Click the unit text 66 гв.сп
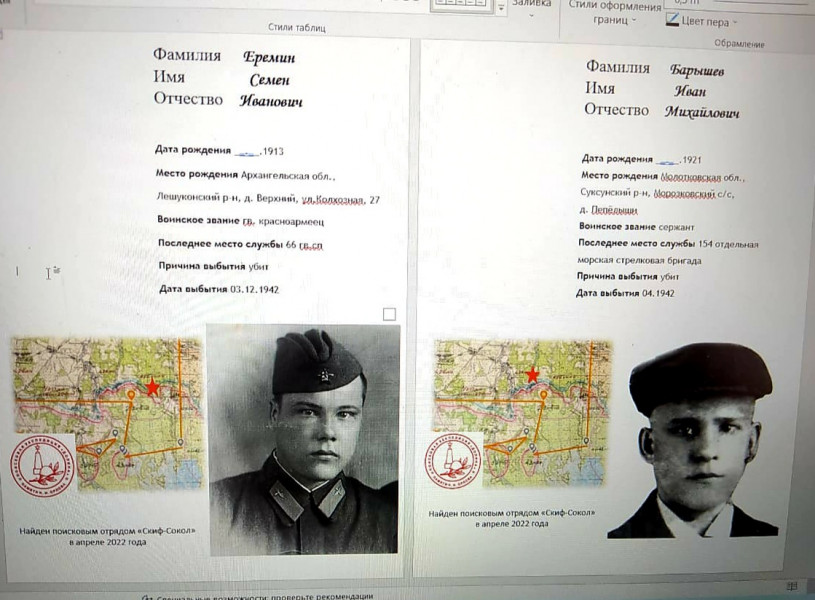This screenshot has width=815, height=600. [x=305, y=245]
